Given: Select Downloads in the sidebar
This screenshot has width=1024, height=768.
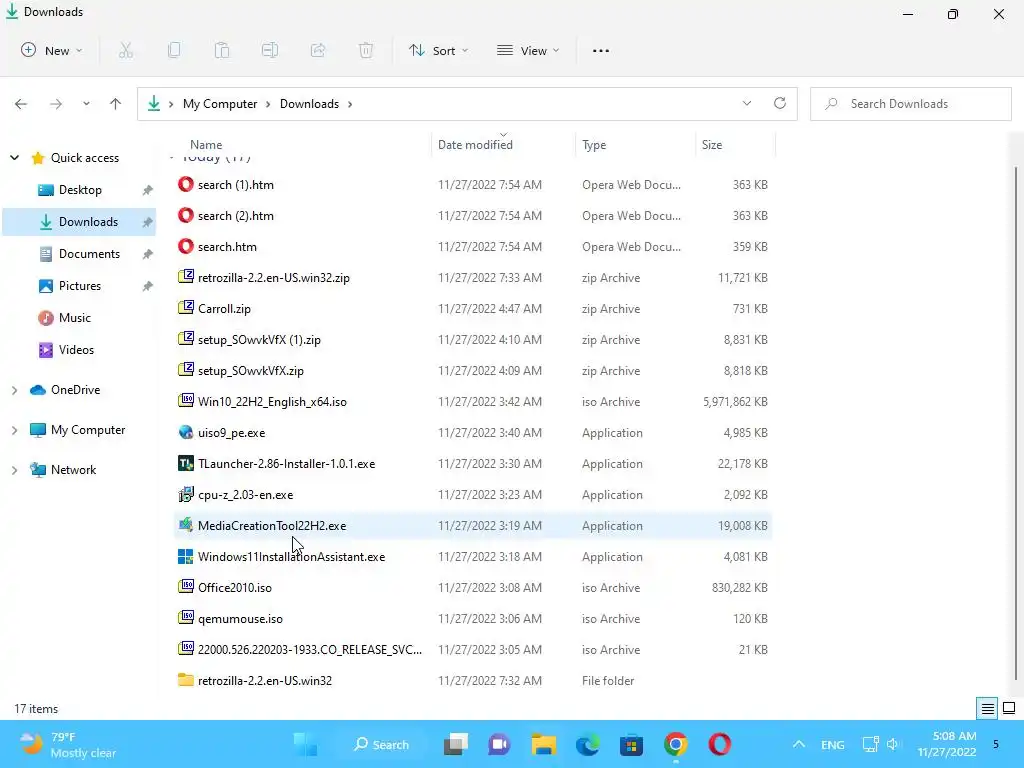Looking at the screenshot, I should [80, 222].
